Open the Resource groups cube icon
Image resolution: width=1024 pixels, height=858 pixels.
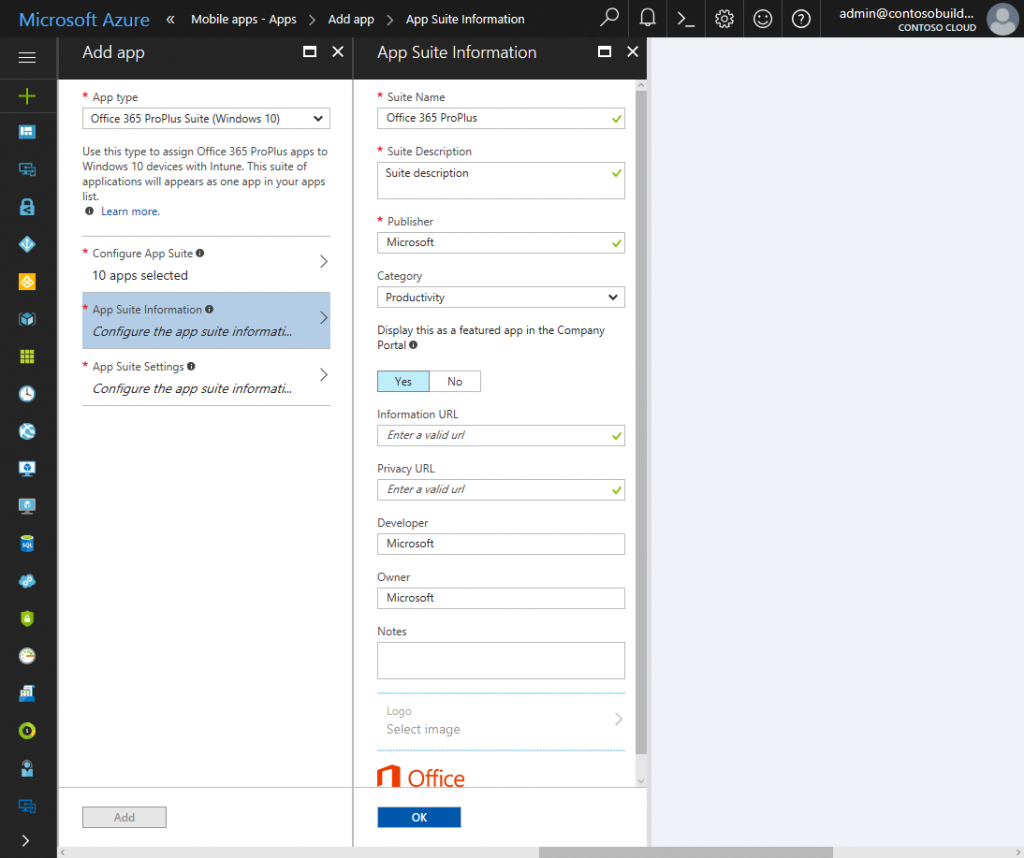pyautogui.click(x=27, y=319)
